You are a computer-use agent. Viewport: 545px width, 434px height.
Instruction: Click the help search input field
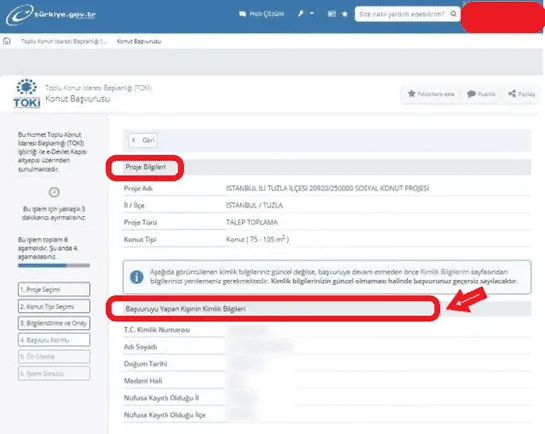(x=401, y=14)
